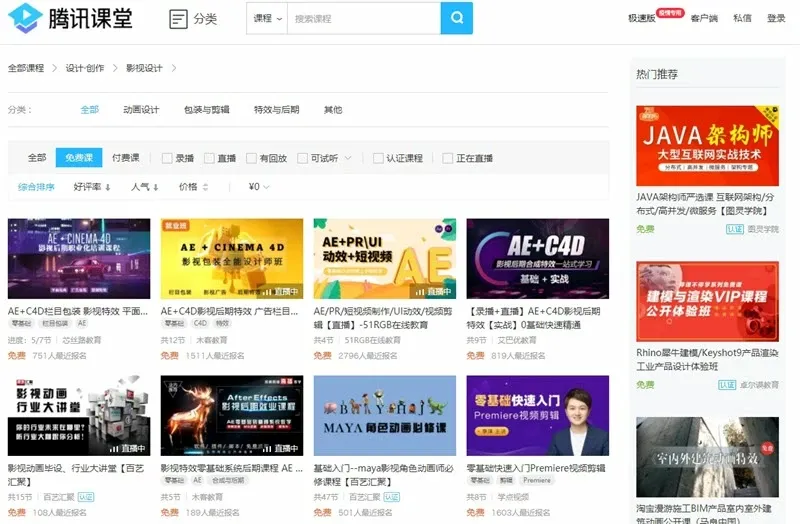Screen dimensions: 800x524
Task: Click the 登录 login link
Action: click(776, 18)
